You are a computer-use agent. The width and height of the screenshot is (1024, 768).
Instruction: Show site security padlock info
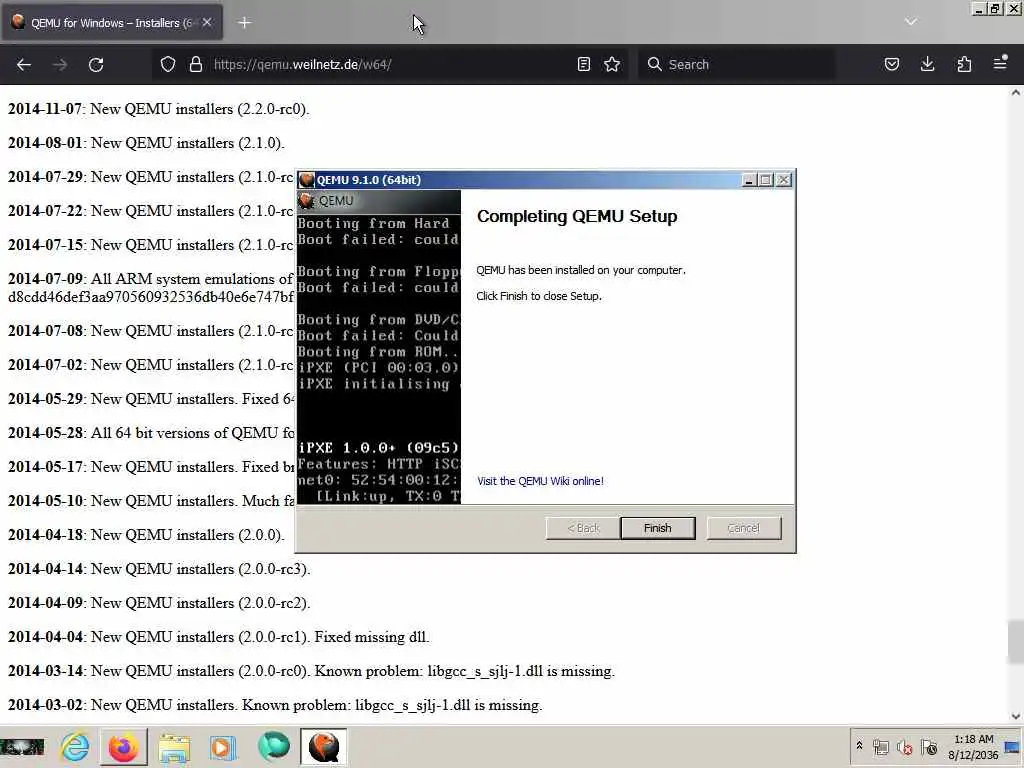195,64
